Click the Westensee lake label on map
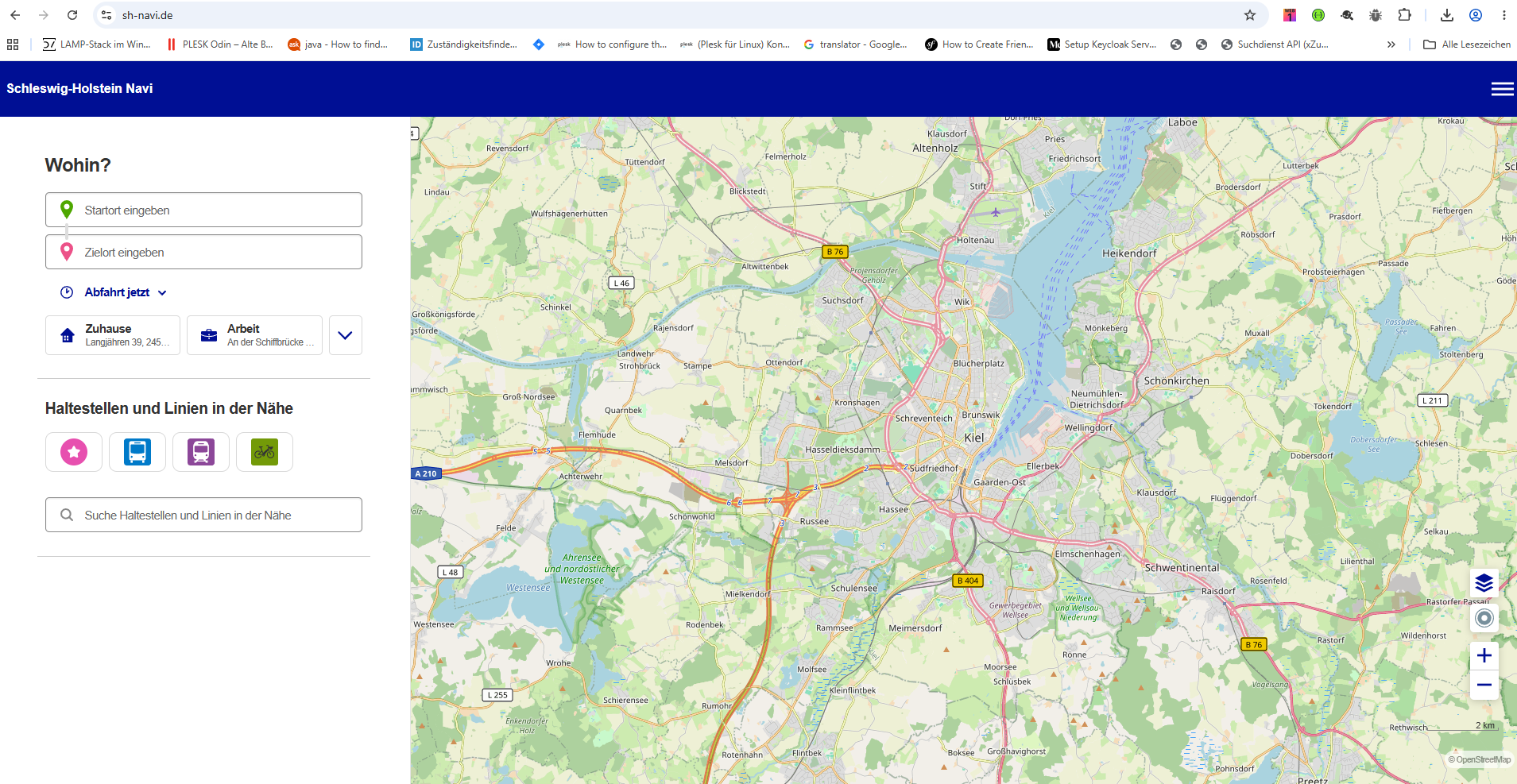This screenshot has width=1517, height=784. 528,588
